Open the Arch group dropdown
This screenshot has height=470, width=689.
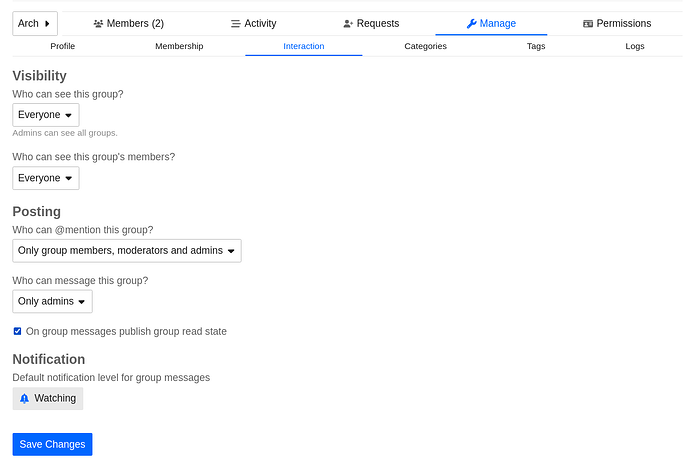point(35,23)
